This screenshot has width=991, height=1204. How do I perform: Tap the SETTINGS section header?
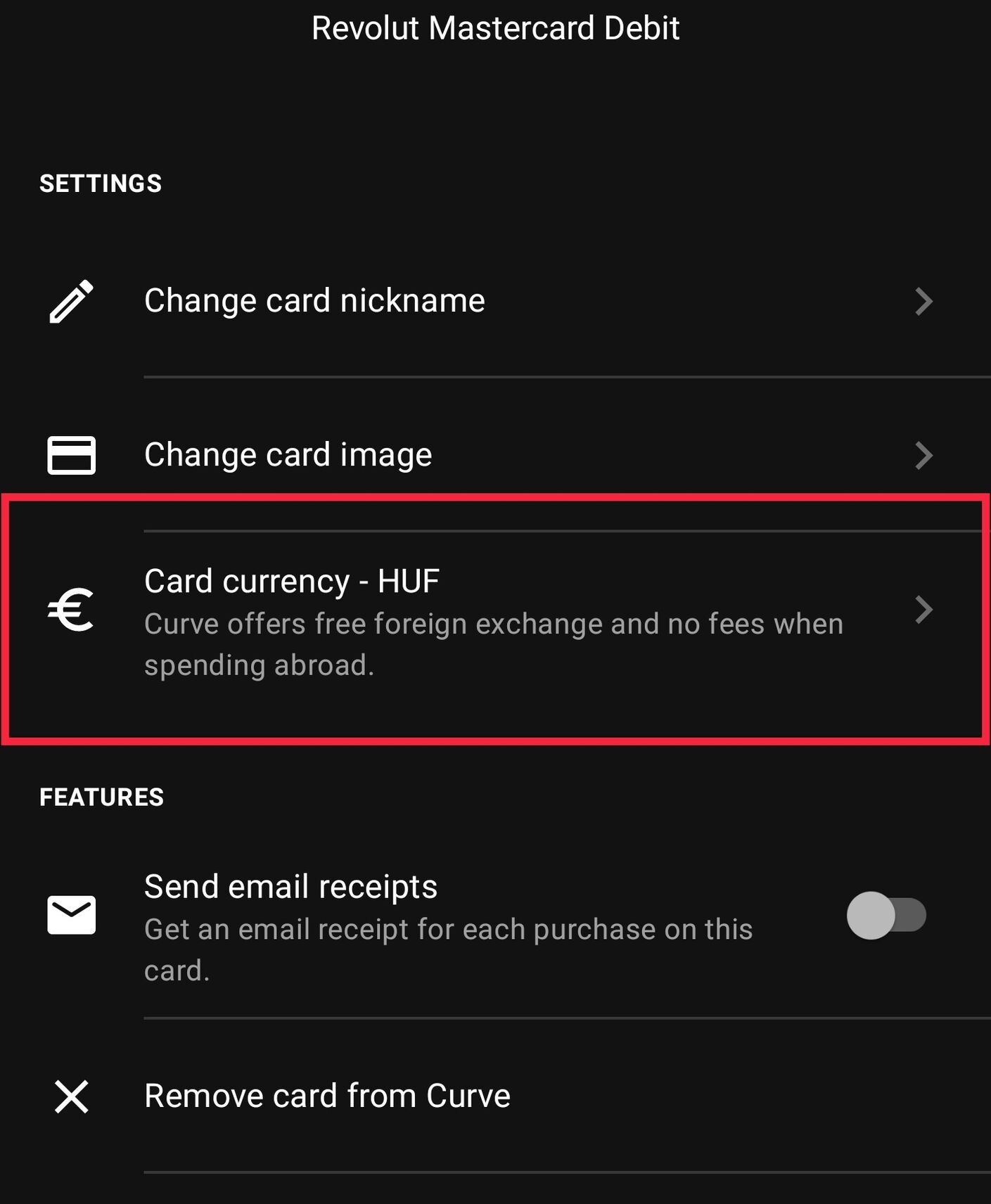(x=101, y=184)
